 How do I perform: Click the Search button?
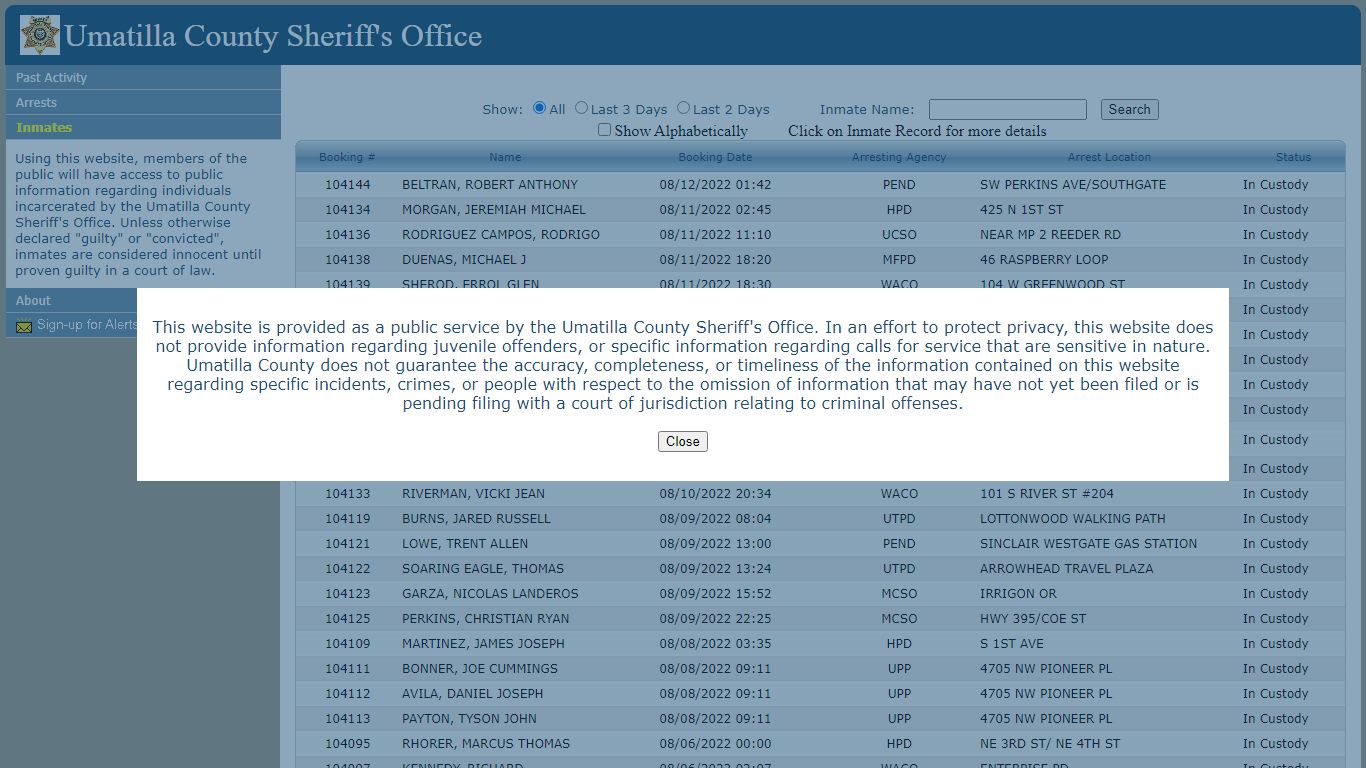pyautogui.click(x=1129, y=109)
